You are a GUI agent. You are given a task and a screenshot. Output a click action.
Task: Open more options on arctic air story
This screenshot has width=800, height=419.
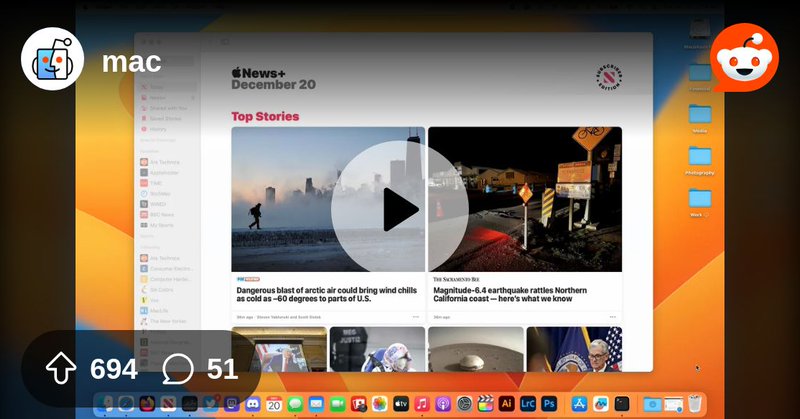(x=416, y=317)
